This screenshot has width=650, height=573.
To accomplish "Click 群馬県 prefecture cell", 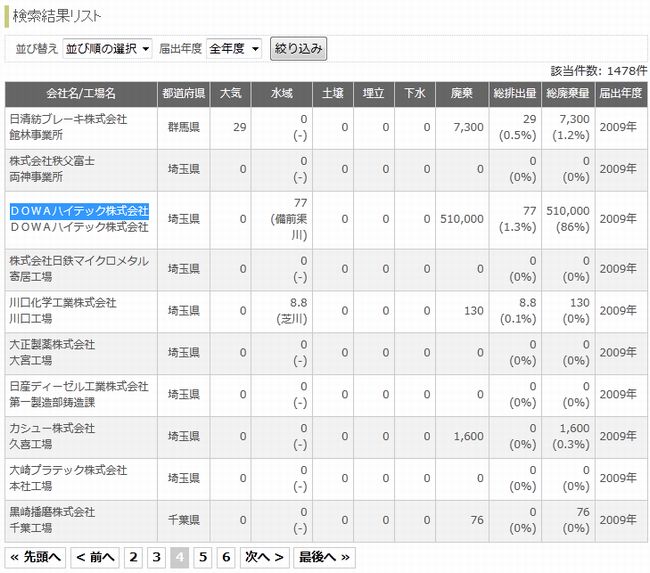I will [x=184, y=127].
